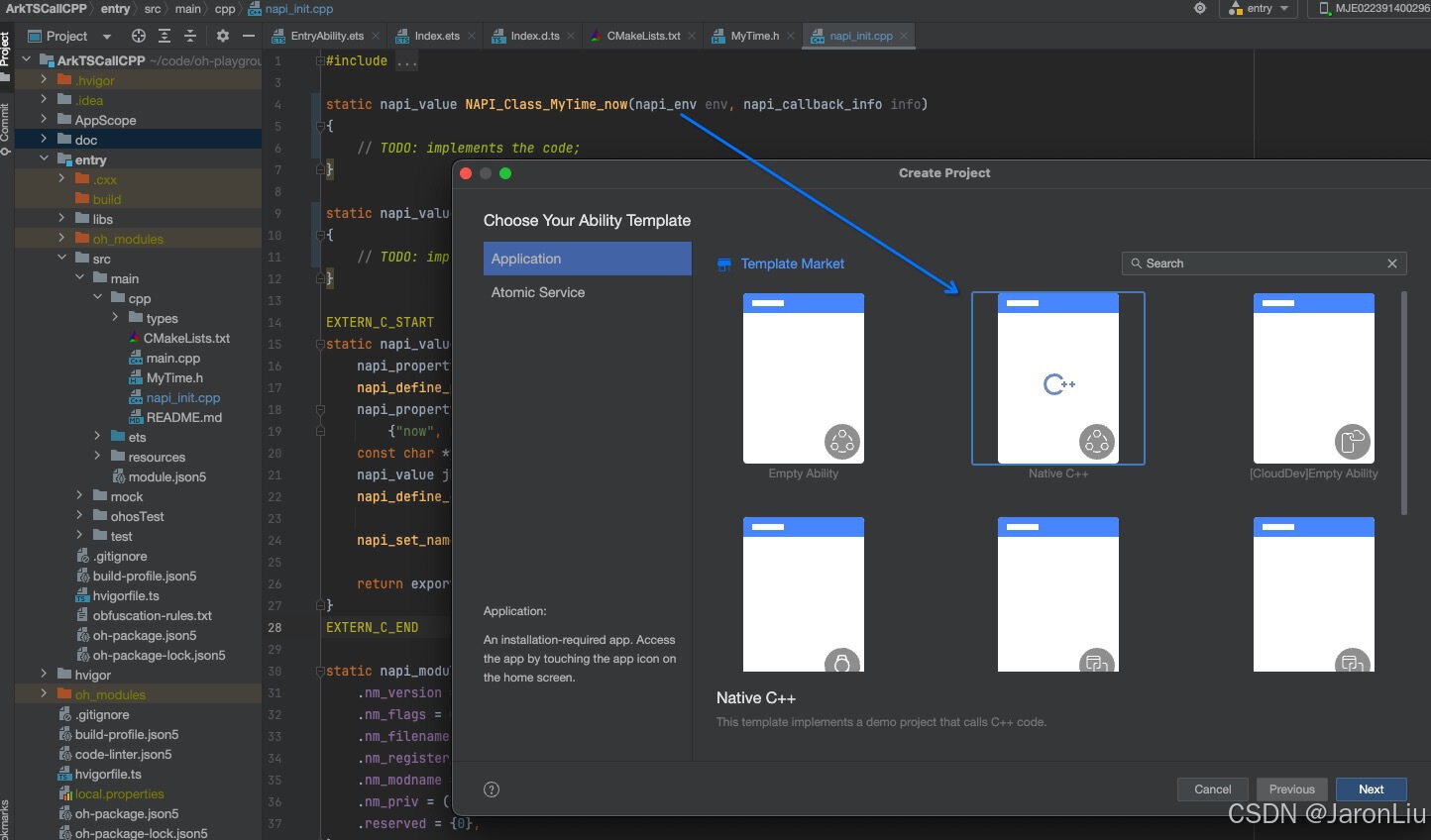Image resolution: width=1431 pixels, height=840 pixels.
Task: Switch to the CMakeLists.txt editor tab
Action: point(642,36)
